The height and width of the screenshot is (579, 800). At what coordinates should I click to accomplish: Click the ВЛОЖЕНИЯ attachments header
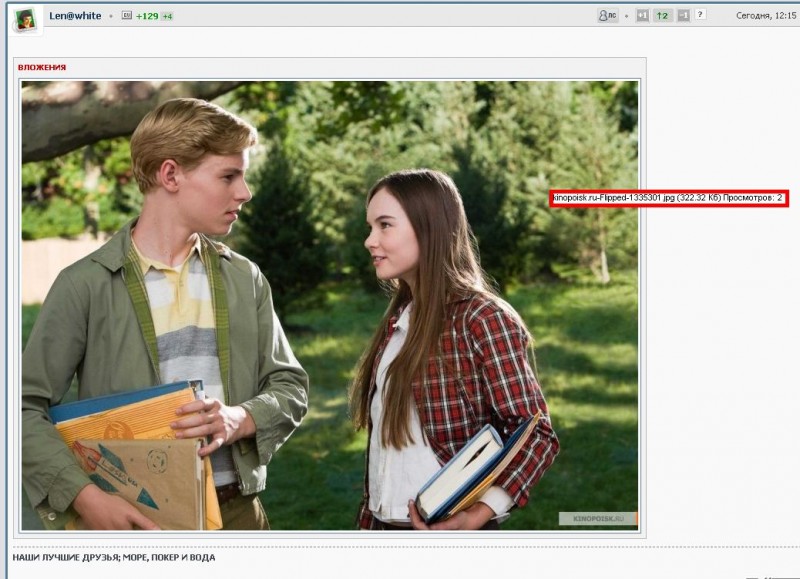click(42, 67)
